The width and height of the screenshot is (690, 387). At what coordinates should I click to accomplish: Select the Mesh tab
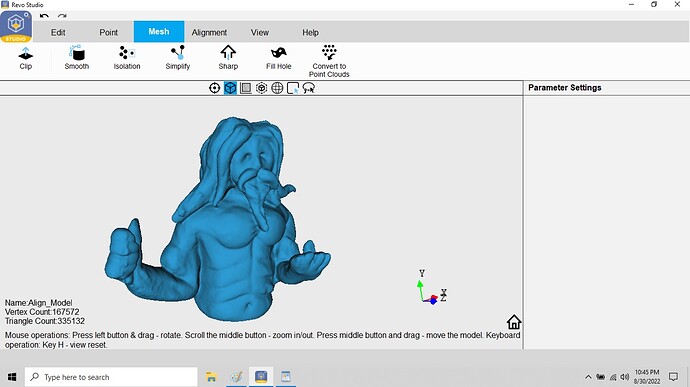(x=159, y=31)
